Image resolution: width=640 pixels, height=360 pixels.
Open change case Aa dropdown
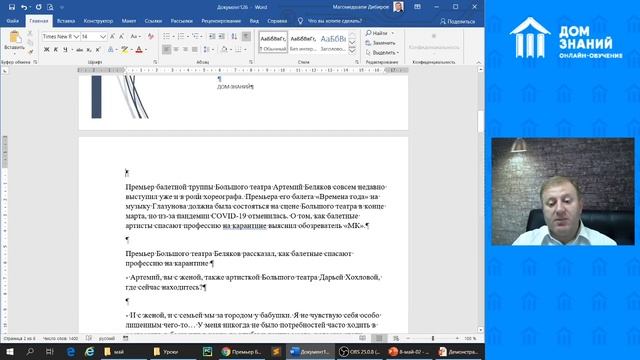pos(135,37)
